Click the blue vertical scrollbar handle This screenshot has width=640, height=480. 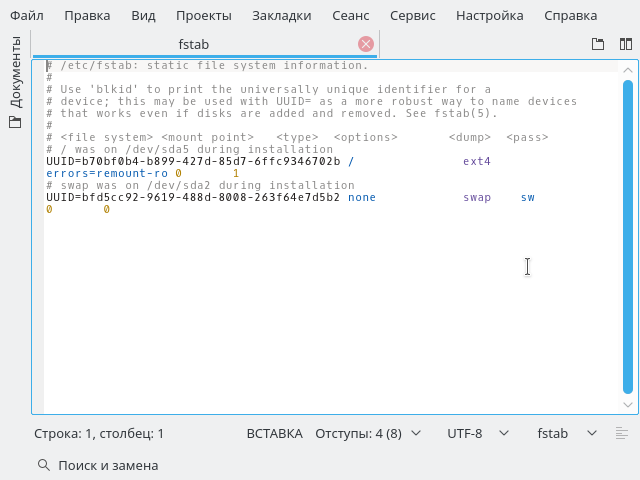[x=628, y=237]
